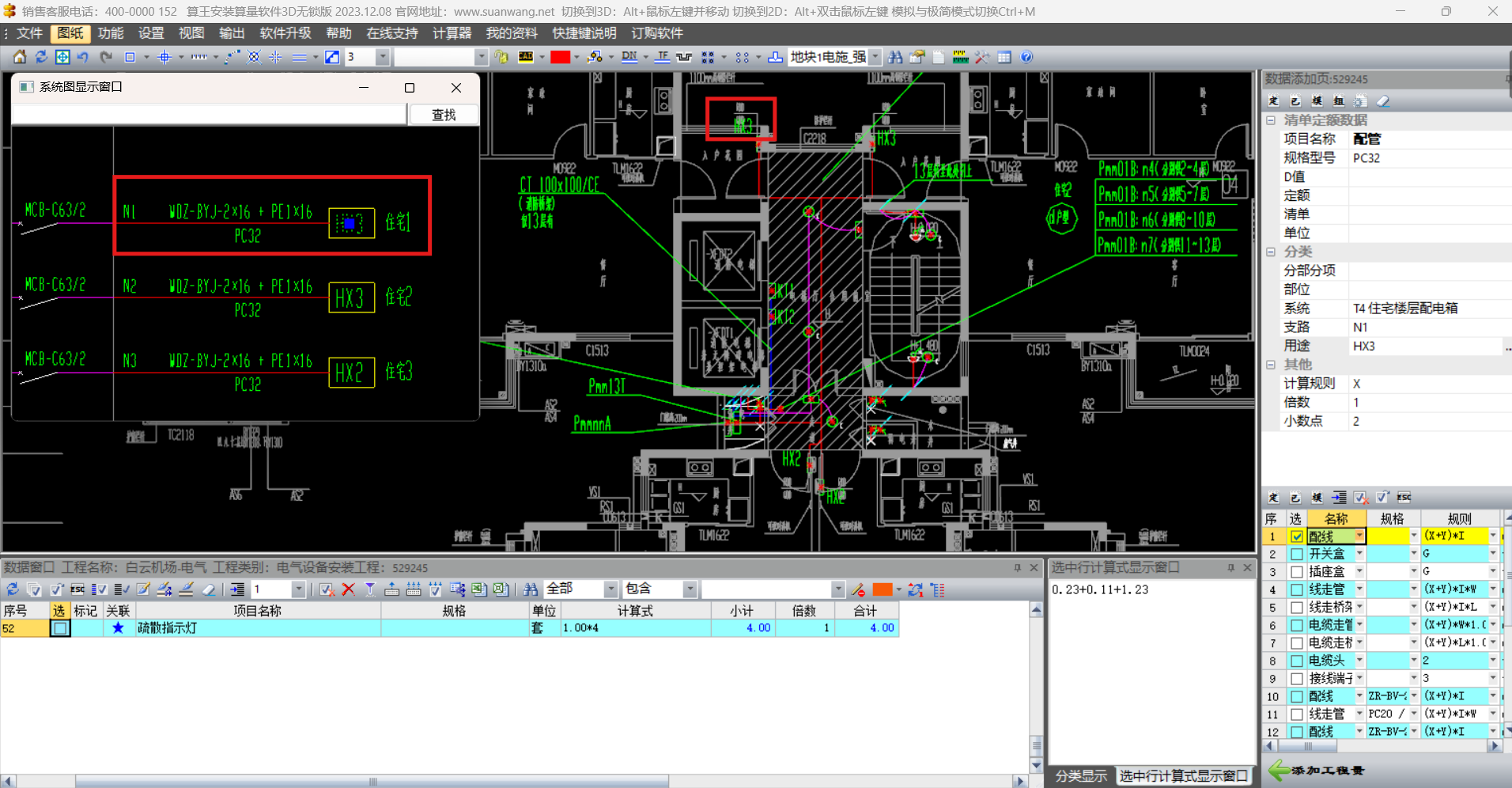Click the CAD layer icon in toolbar
The width and height of the screenshot is (1512, 788).
click(526, 57)
